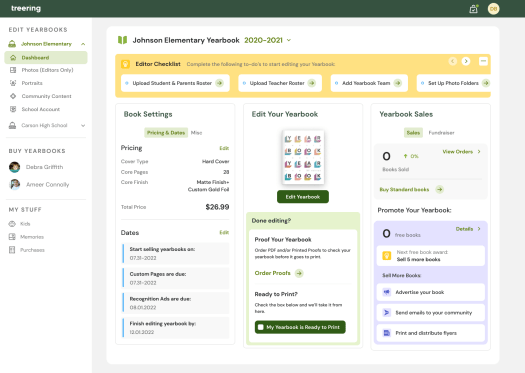Screen dimensions: 525x373
Task: Click Buy Standard books link
Action: coord(404,190)
